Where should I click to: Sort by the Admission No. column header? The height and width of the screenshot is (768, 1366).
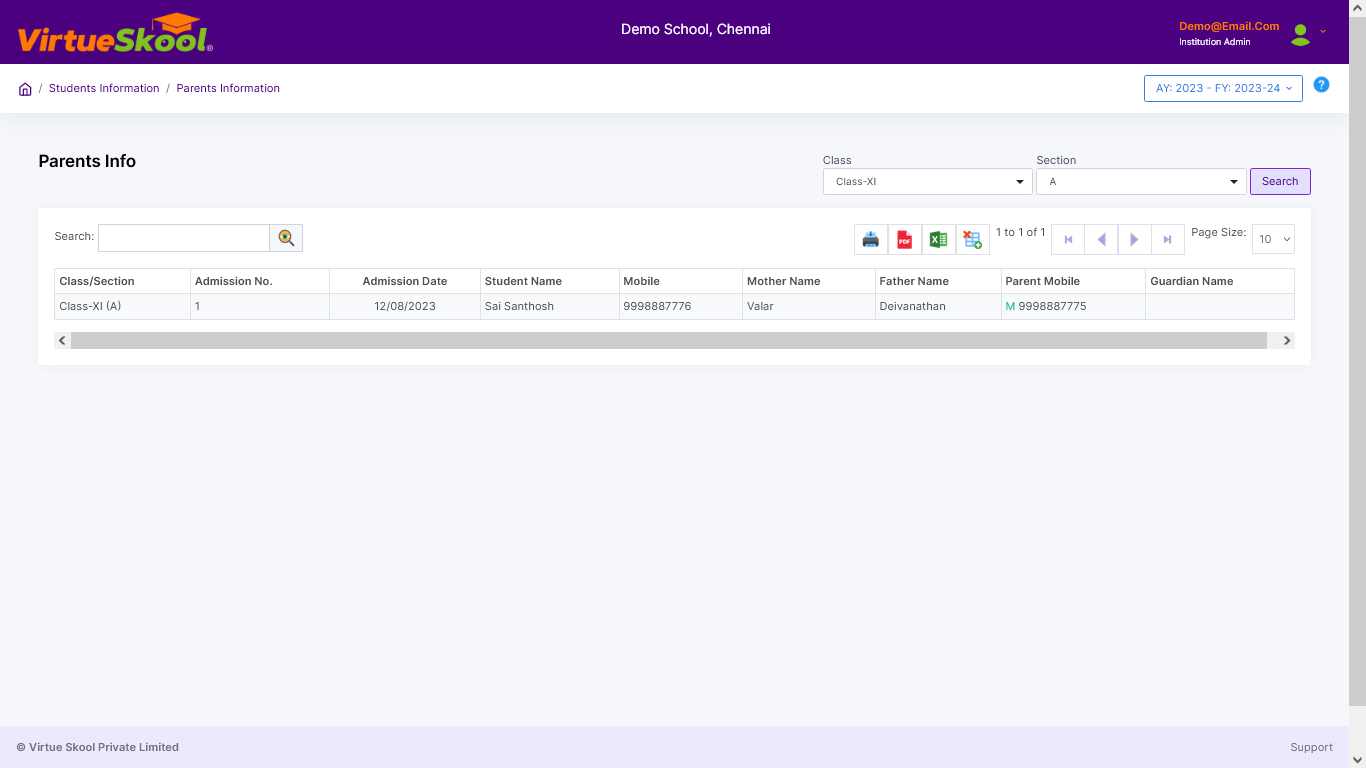pyautogui.click(x=260, y=281)
